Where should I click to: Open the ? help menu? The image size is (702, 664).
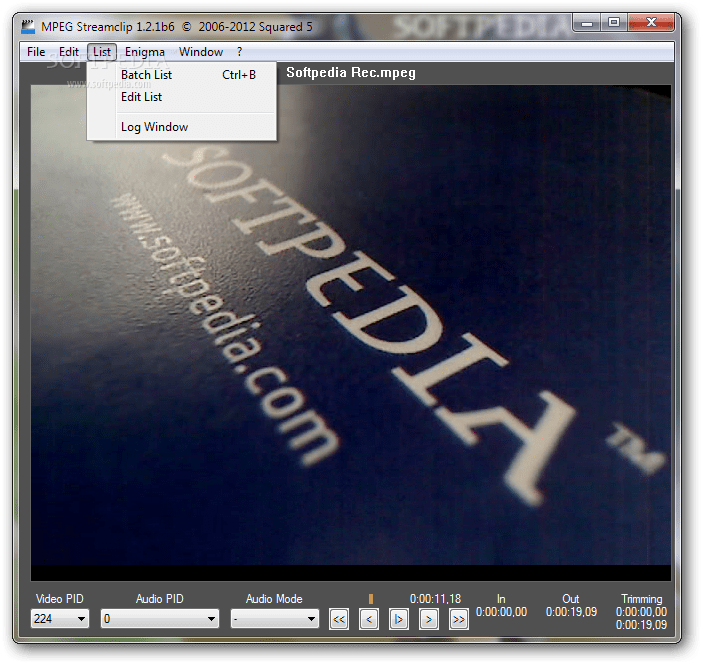240,52
